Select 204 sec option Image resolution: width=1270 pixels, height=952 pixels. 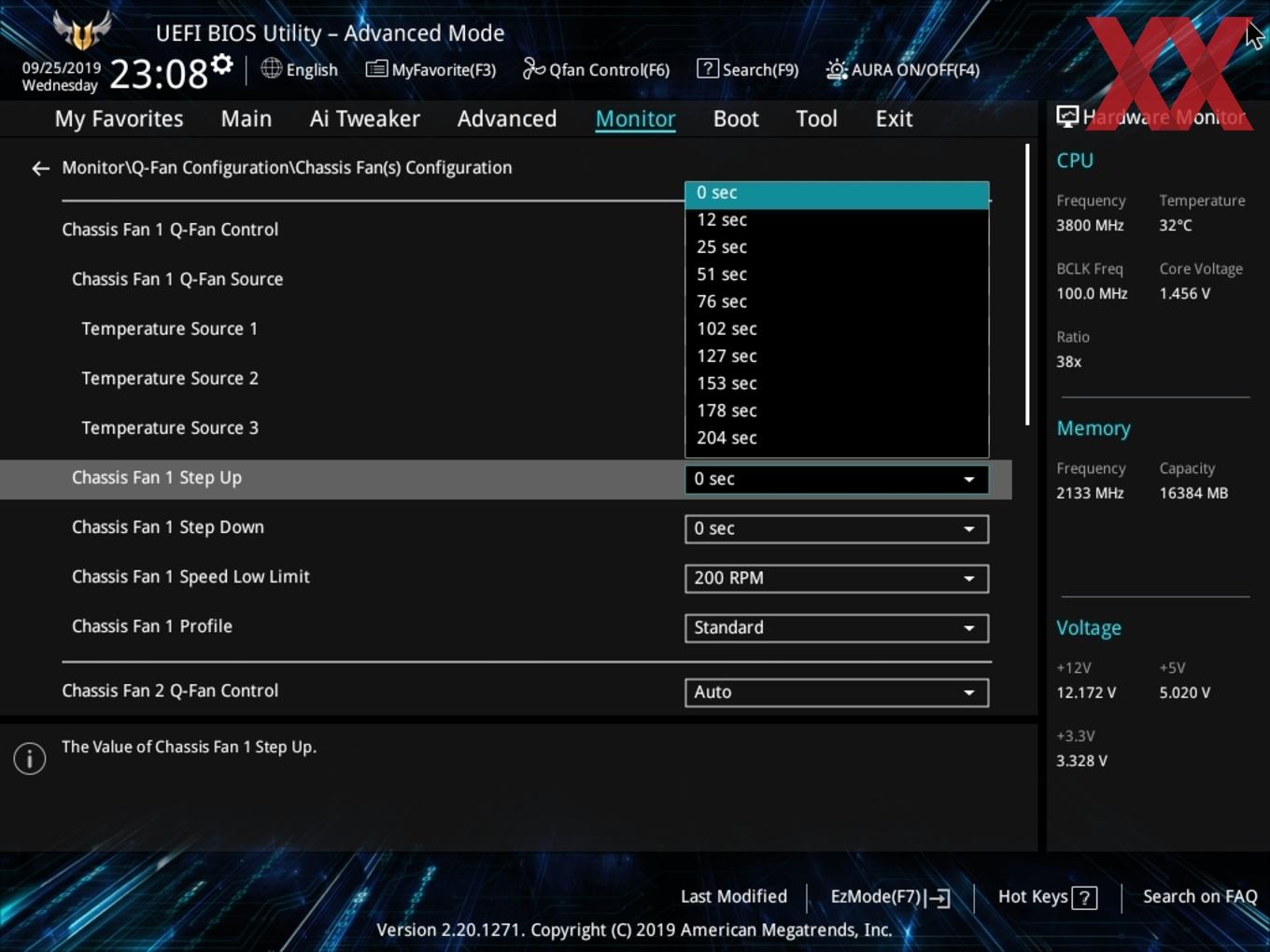pos(837,438)
